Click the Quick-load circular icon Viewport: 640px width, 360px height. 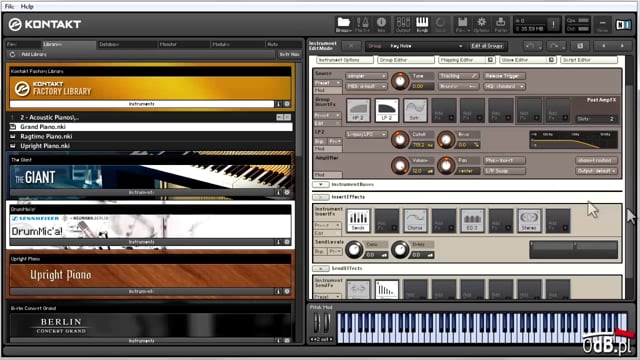440,24
